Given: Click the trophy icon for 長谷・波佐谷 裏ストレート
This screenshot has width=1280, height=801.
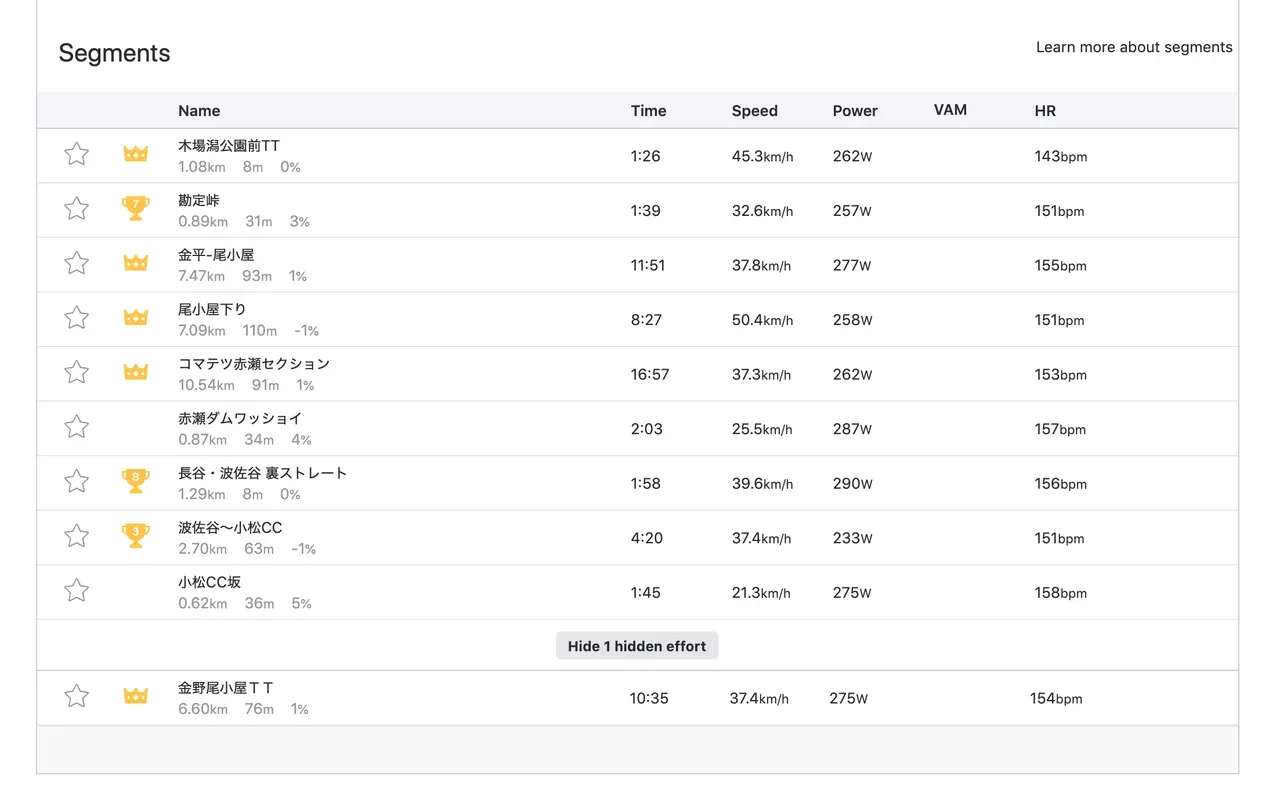Looking at the screenshot, I should (135, 481).
